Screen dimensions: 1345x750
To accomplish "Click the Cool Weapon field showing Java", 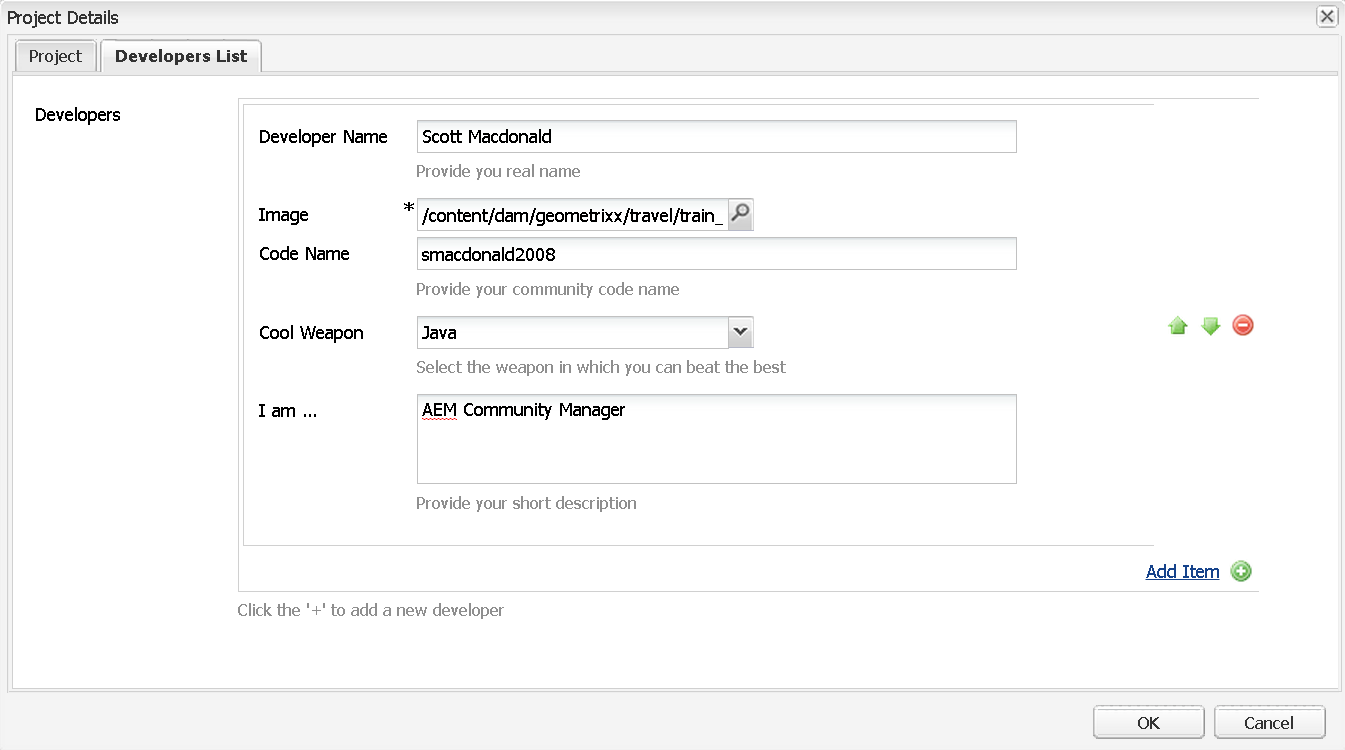I will (572, 333).
